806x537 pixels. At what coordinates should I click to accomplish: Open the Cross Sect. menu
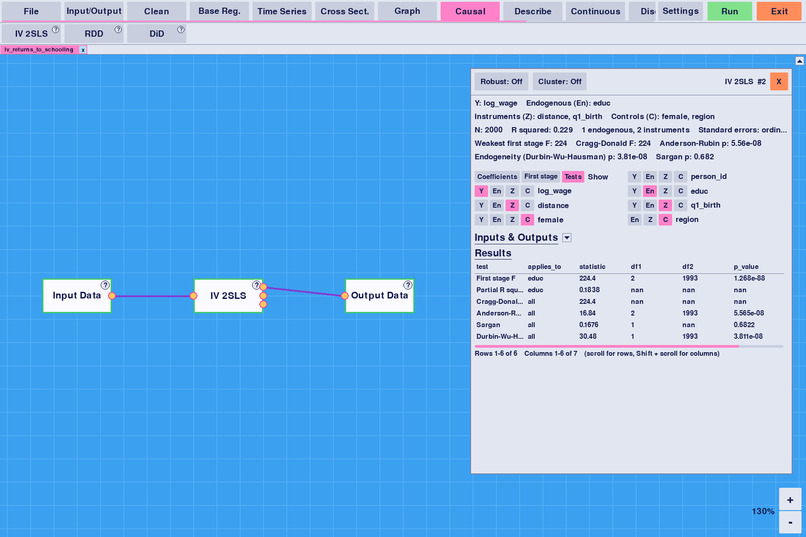tap(344, 11)
